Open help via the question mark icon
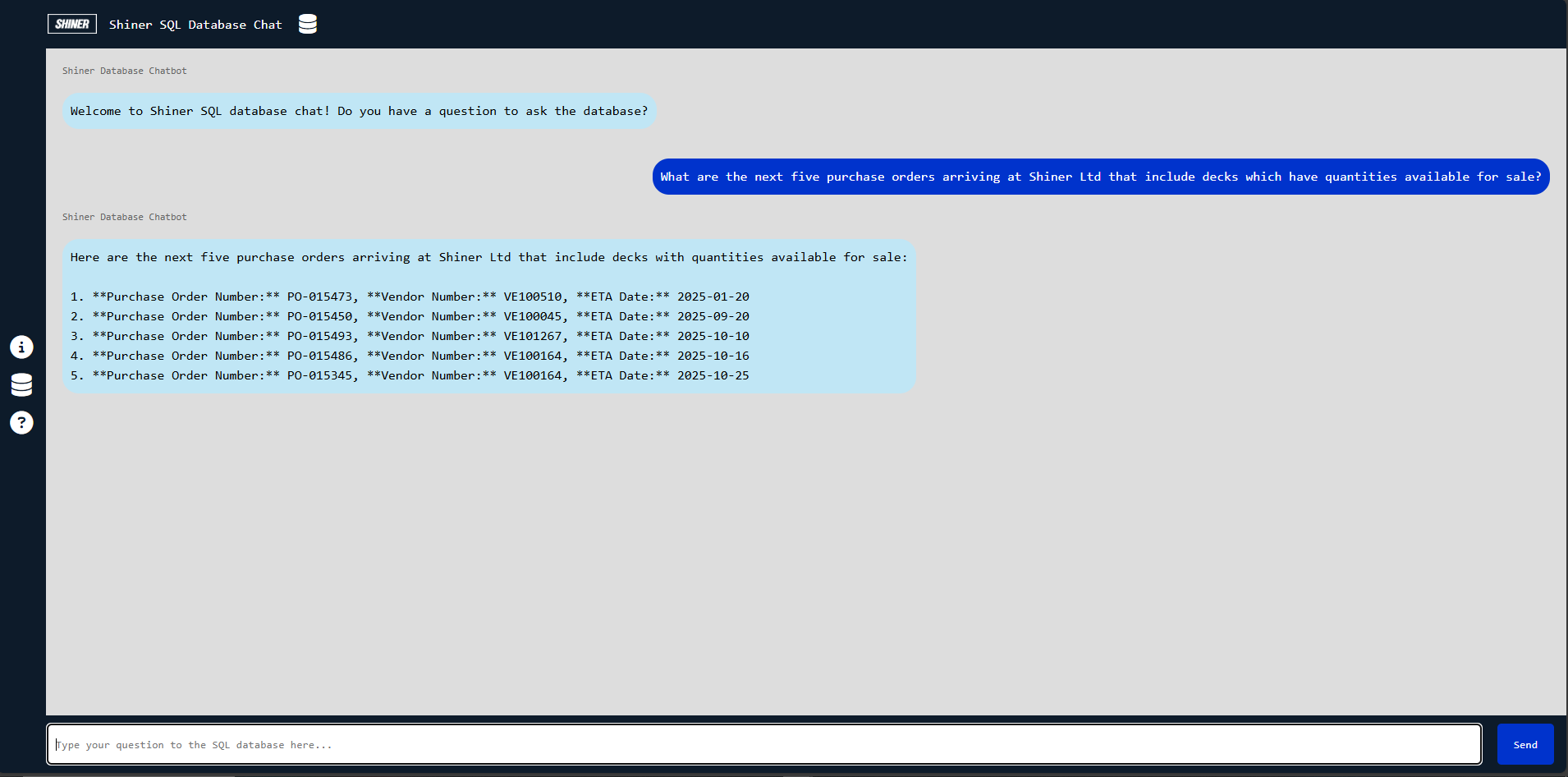The width and height of the screenshot is (1568, 777). tap(21, 422)
